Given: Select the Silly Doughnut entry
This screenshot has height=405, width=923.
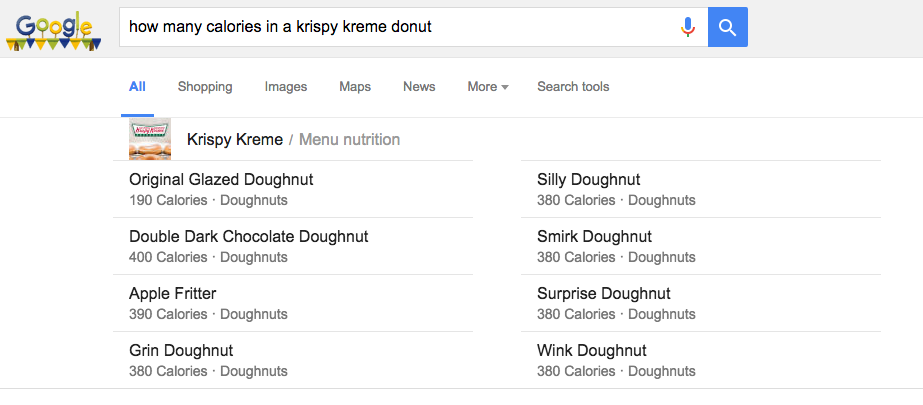Looking at the screenshot, I should pos(589,180).
